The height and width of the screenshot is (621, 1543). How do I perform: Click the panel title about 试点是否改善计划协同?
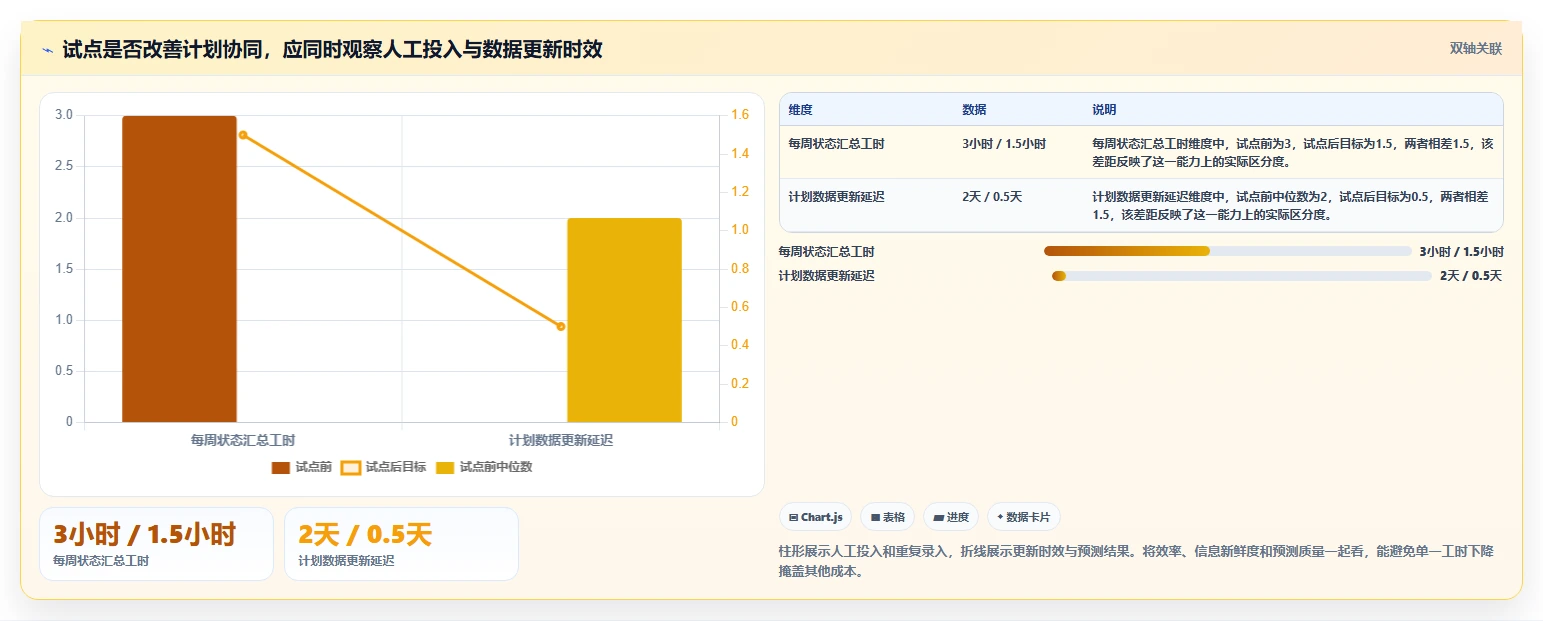[x=332, y=50]
